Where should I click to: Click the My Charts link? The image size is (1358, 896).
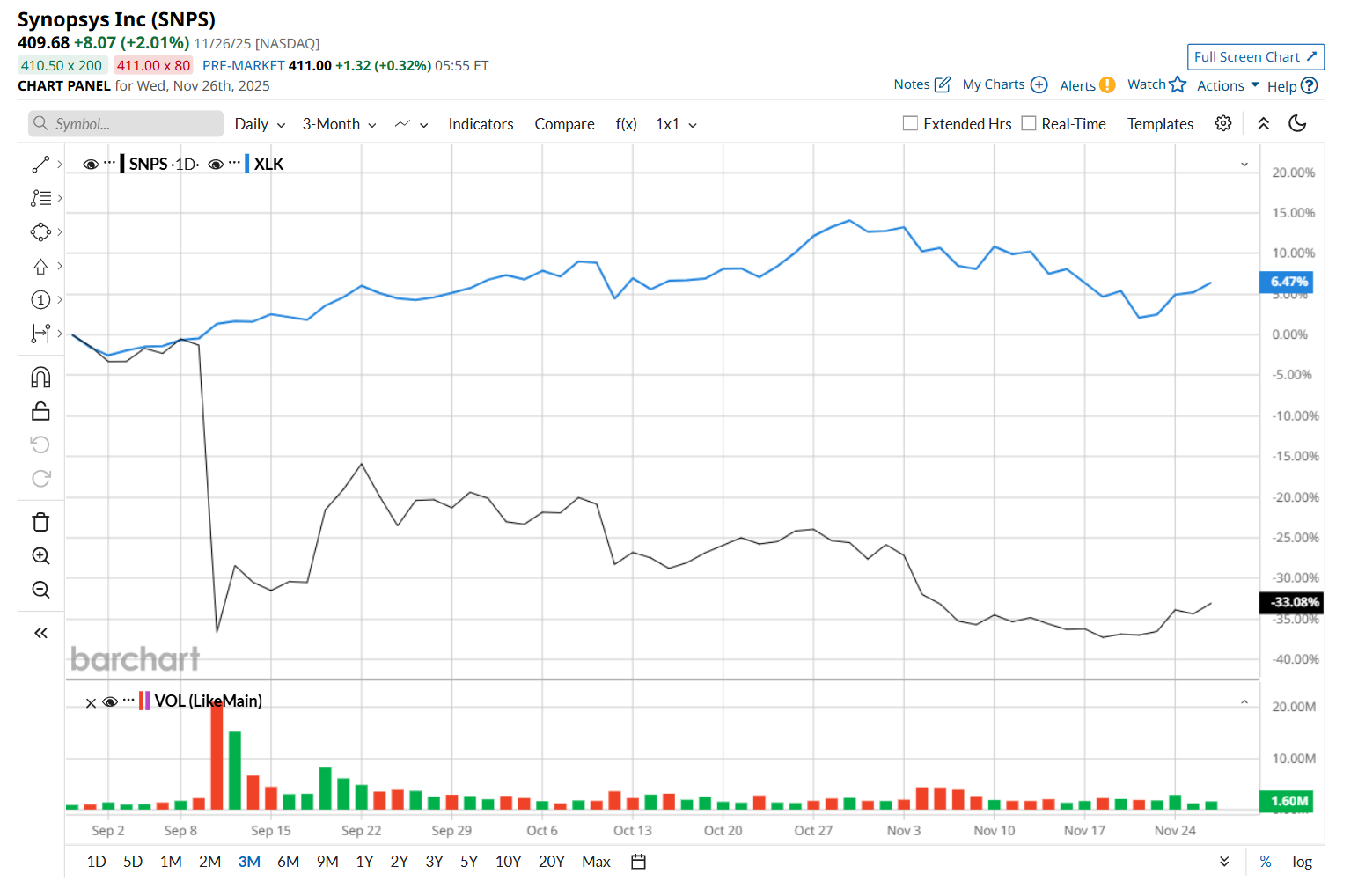point(994,84)
